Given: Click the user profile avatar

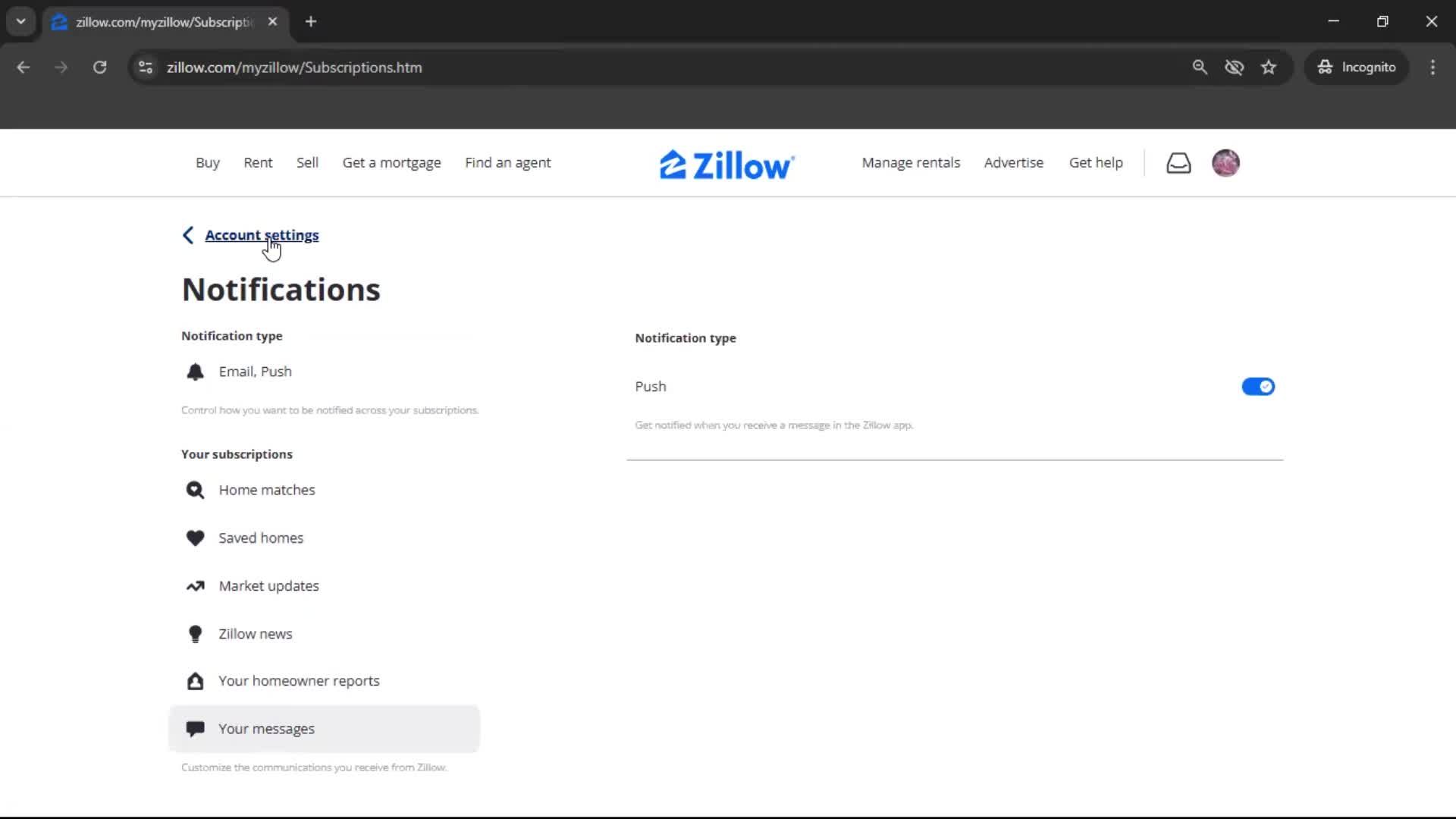Looking at the screenshot, I should [1225, 163].
